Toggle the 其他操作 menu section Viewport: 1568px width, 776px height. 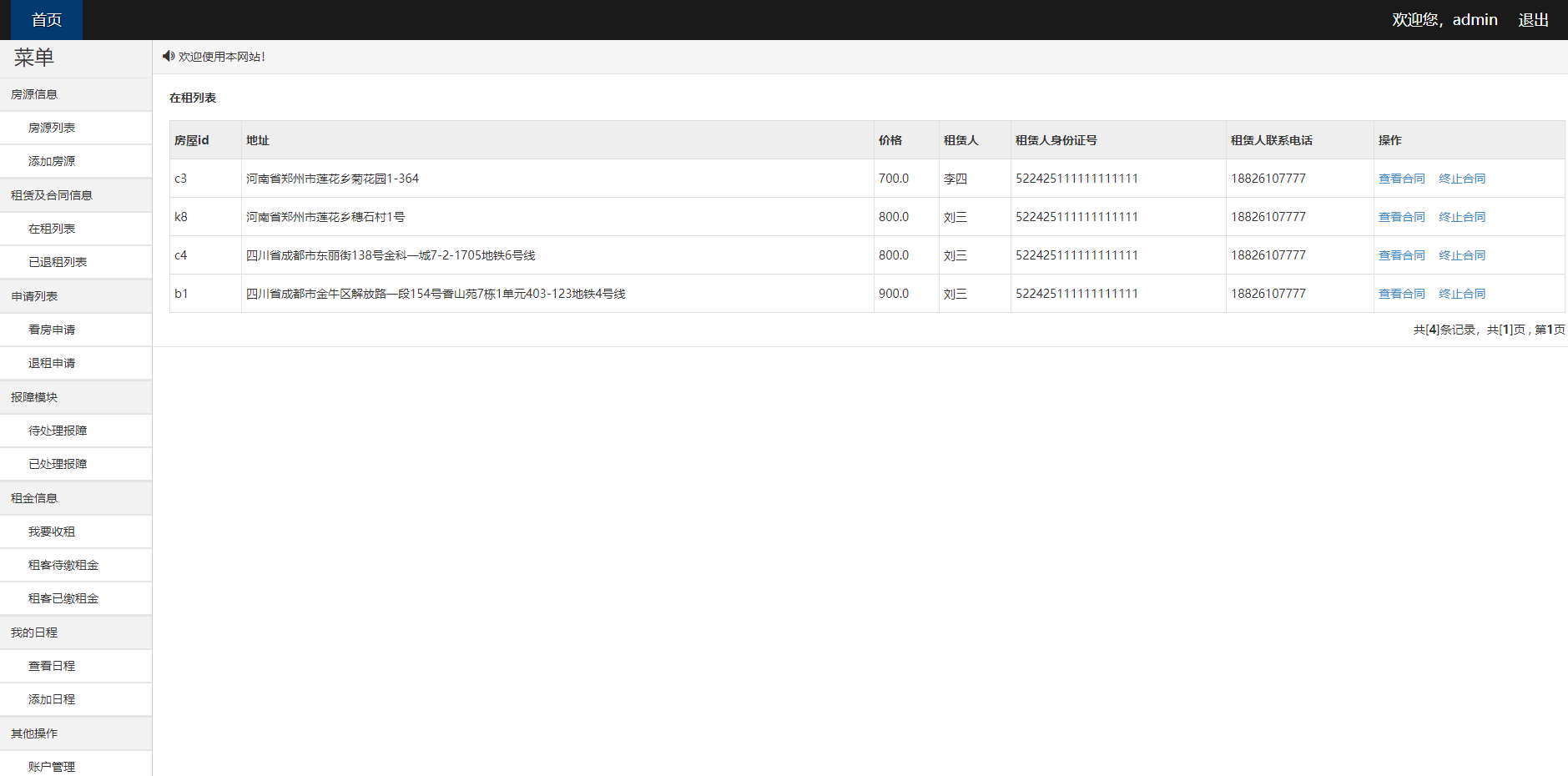76,733
